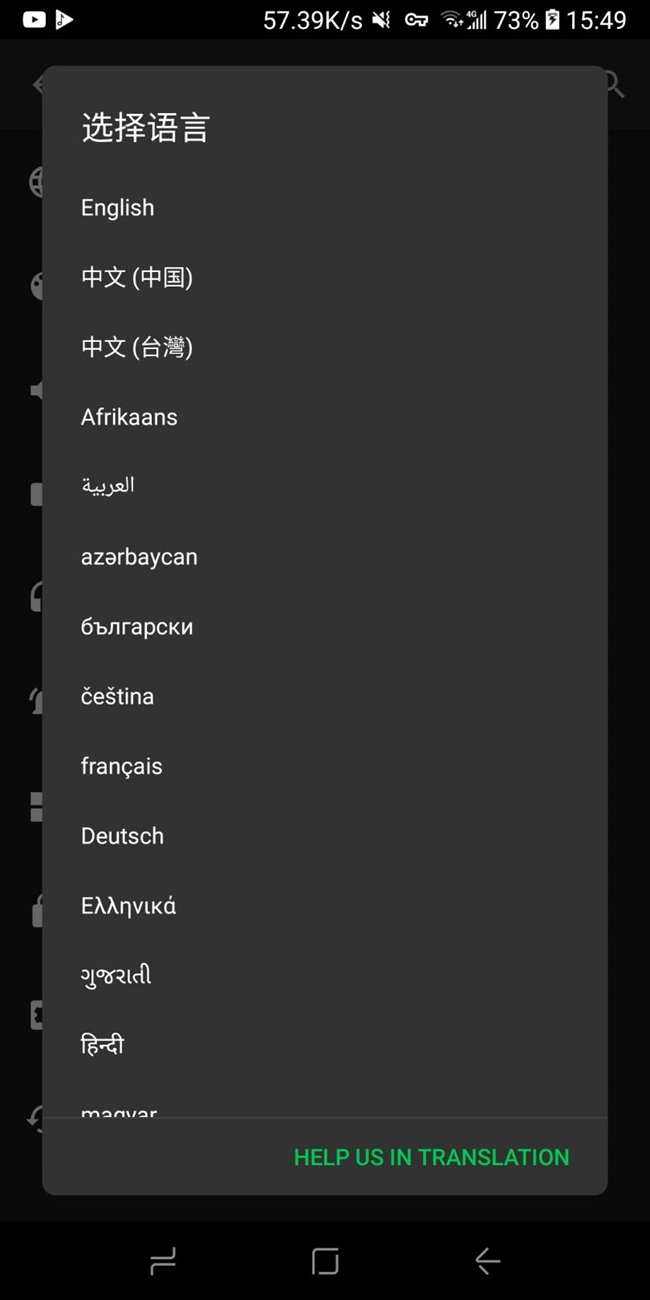
Task: Select čeština language option
Action: click(x=118, y=696)
